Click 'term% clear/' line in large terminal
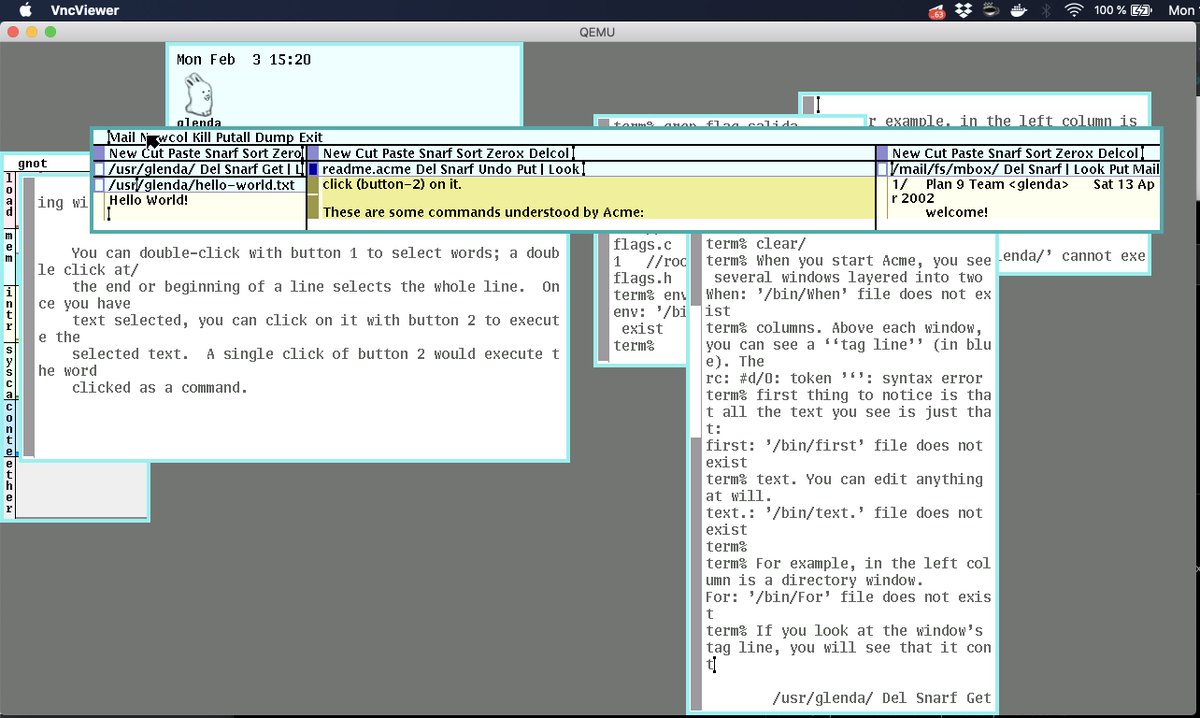Viewport: 1200px width, 718px height. (x=755, y=243)
